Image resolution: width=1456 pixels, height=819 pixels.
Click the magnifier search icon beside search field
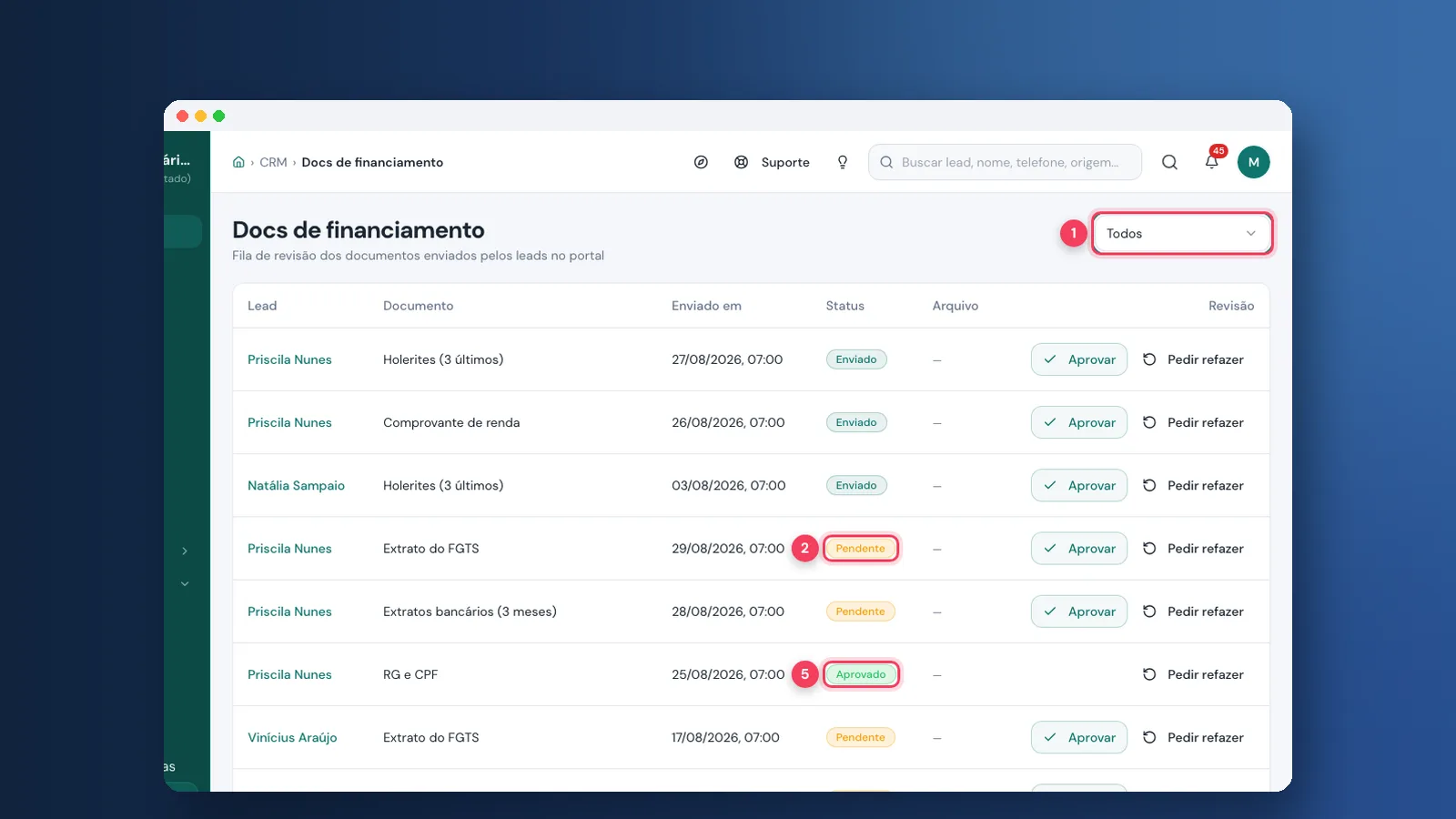tap(1169, 162)
